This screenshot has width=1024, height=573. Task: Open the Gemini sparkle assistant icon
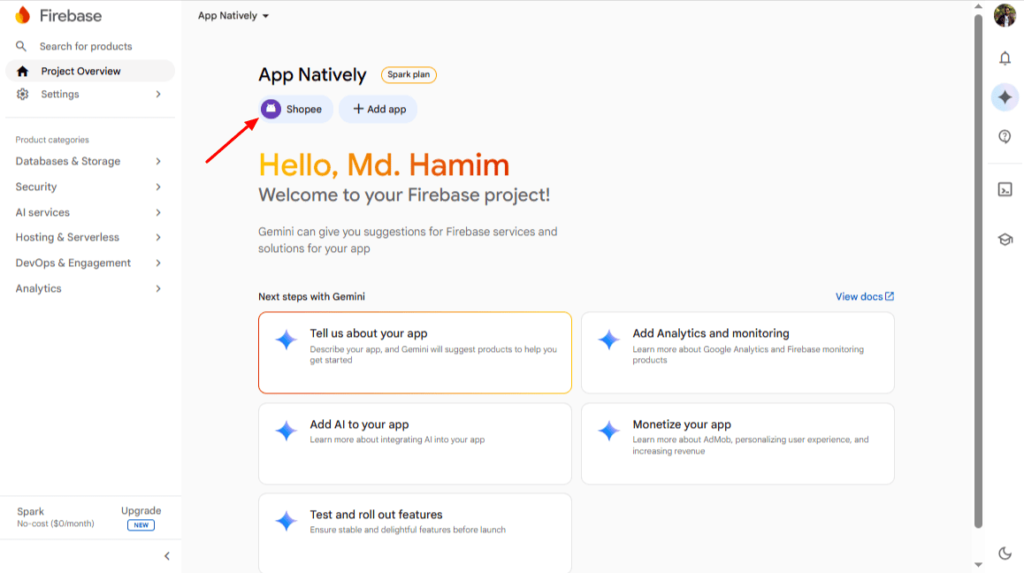point(1004,97)
